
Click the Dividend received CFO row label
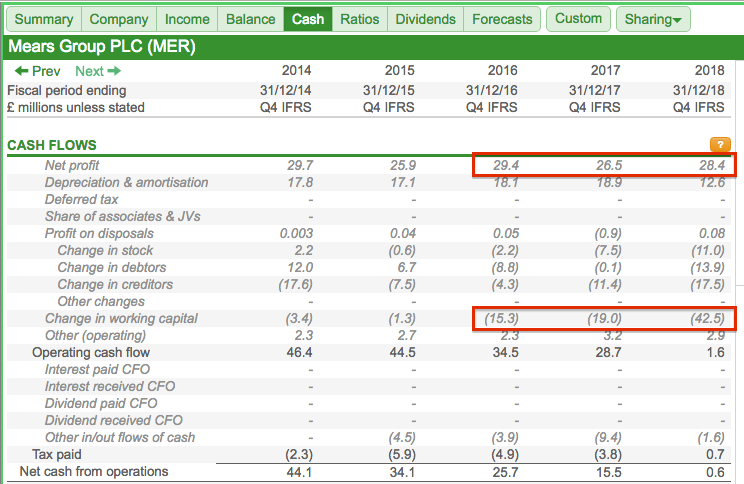click(114, 421)
